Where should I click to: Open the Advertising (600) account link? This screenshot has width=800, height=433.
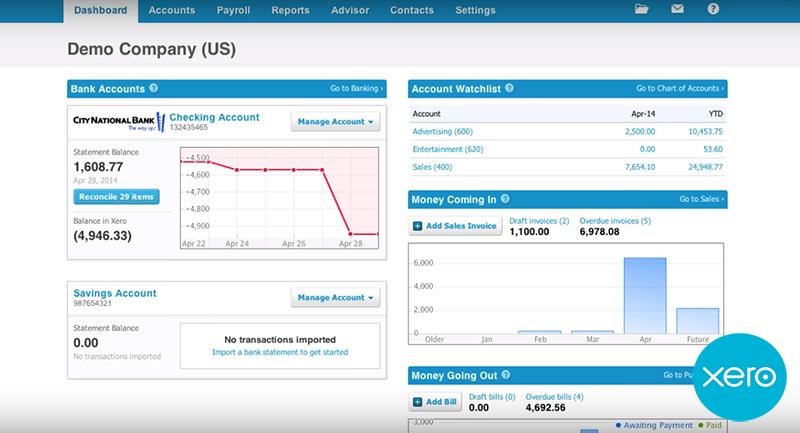click(441, 131)
